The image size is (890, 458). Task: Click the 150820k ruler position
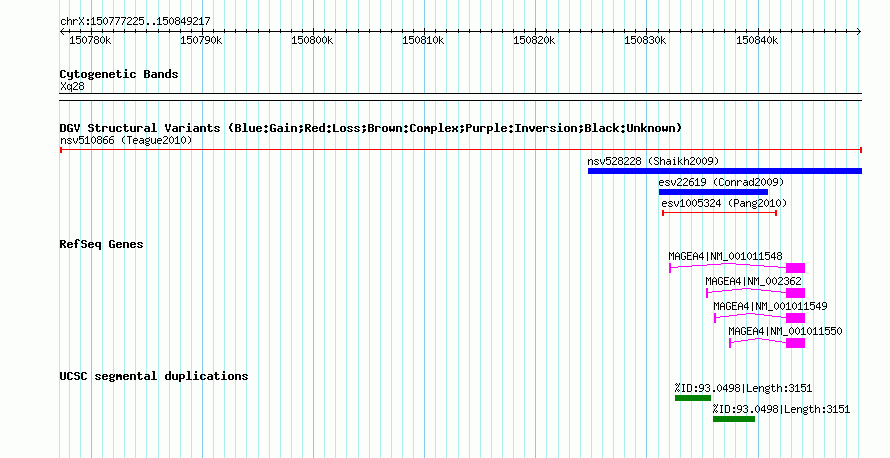(534, 41)
